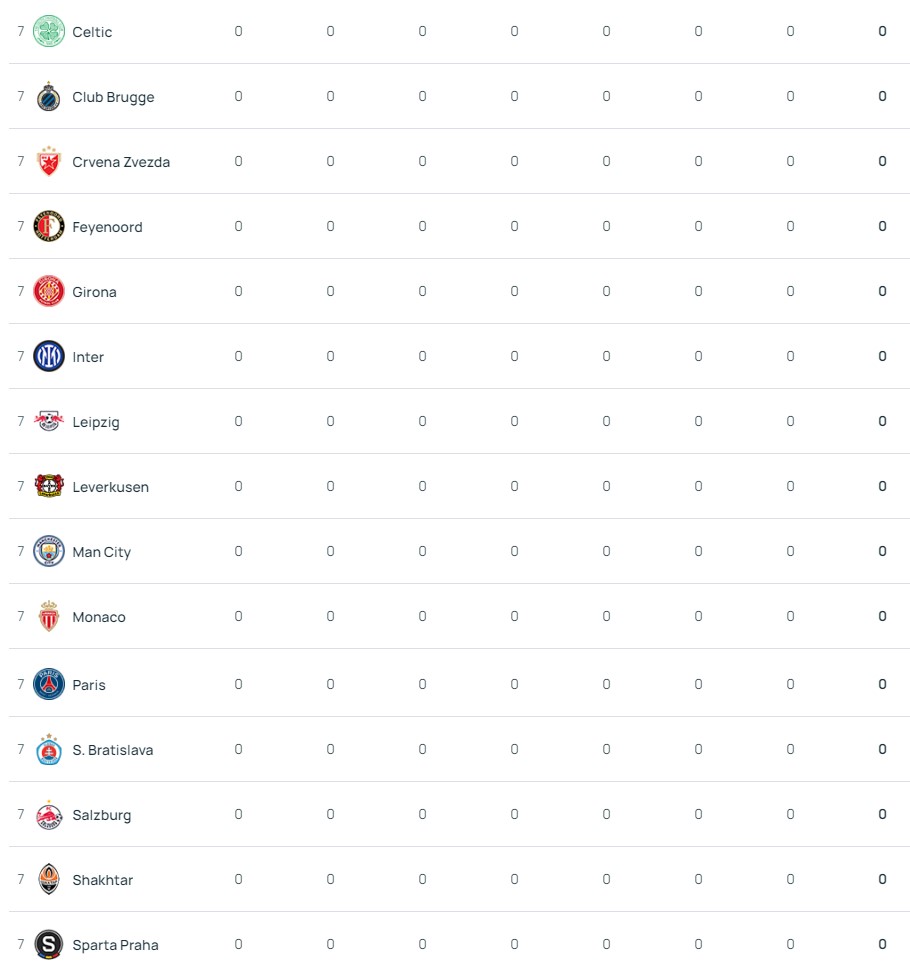Click the Leipzig crest icon
The width and height of the screenshot is (910, 969).
[x=49, y=422]
